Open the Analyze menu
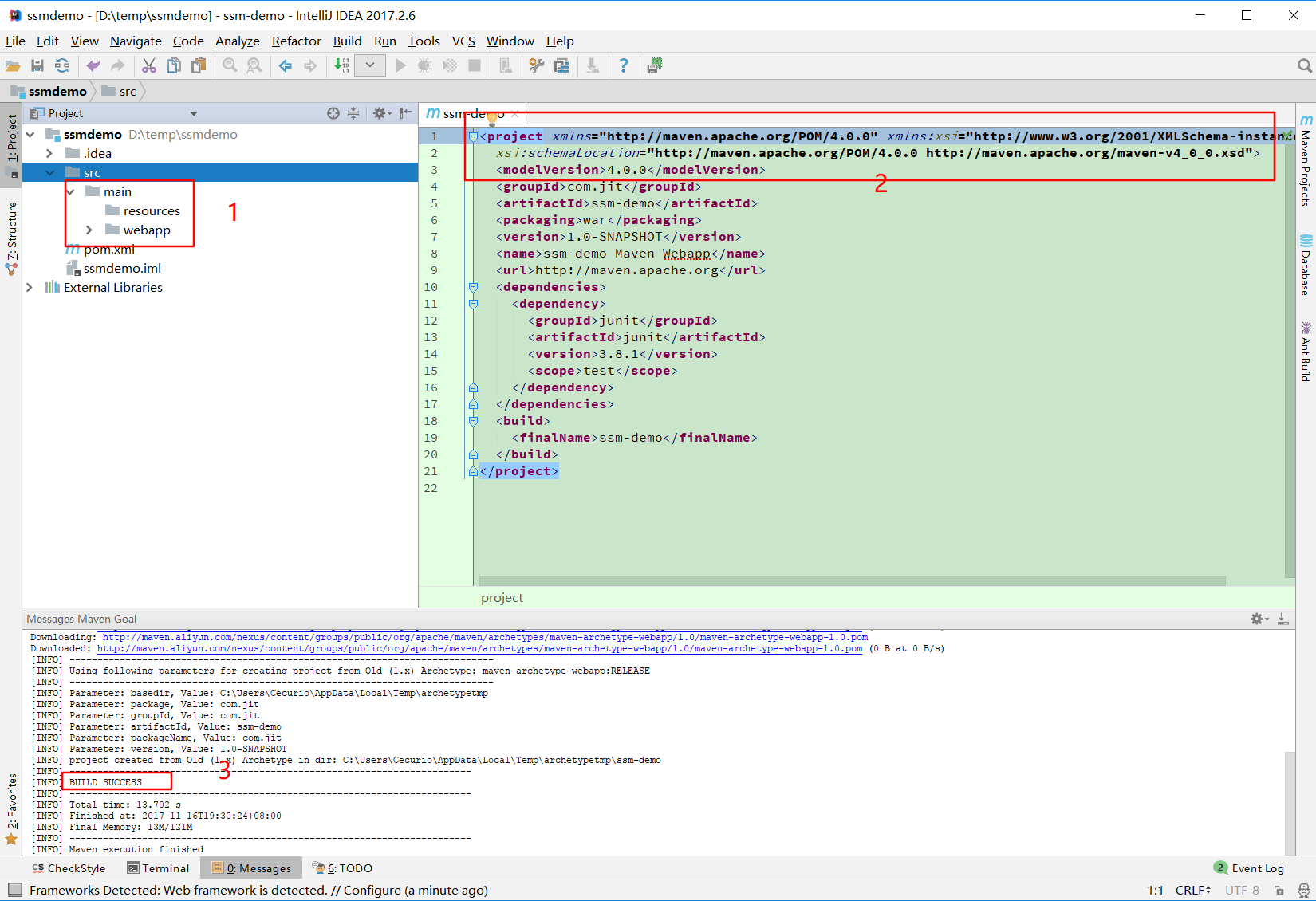Screen dimensions: 1316x901 (x=237, y=41)
